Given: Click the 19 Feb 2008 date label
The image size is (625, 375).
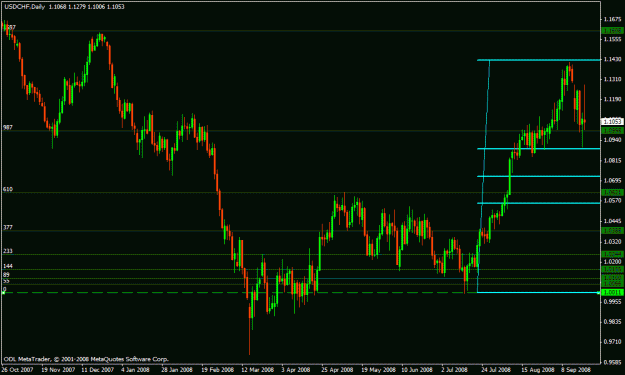Looking at the screenshot, I should pyautogui.click(x=217, y=370).
